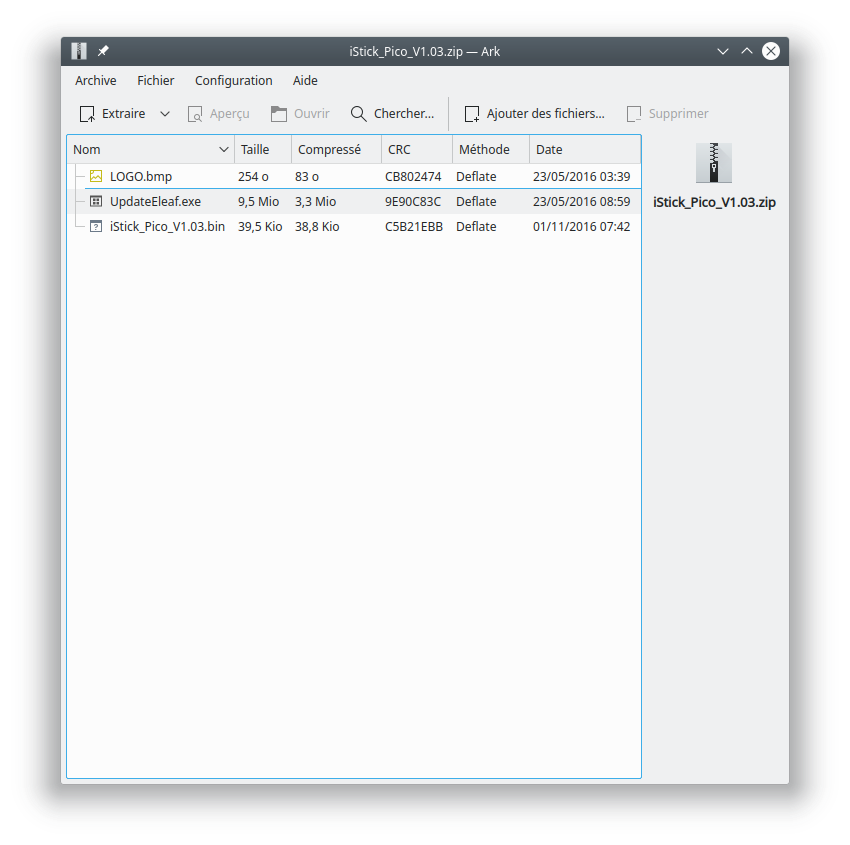Image resolution: width=850 pixels, height=845 pixels.
Task: Sort by the CRC column header
Action: [417, 150]
